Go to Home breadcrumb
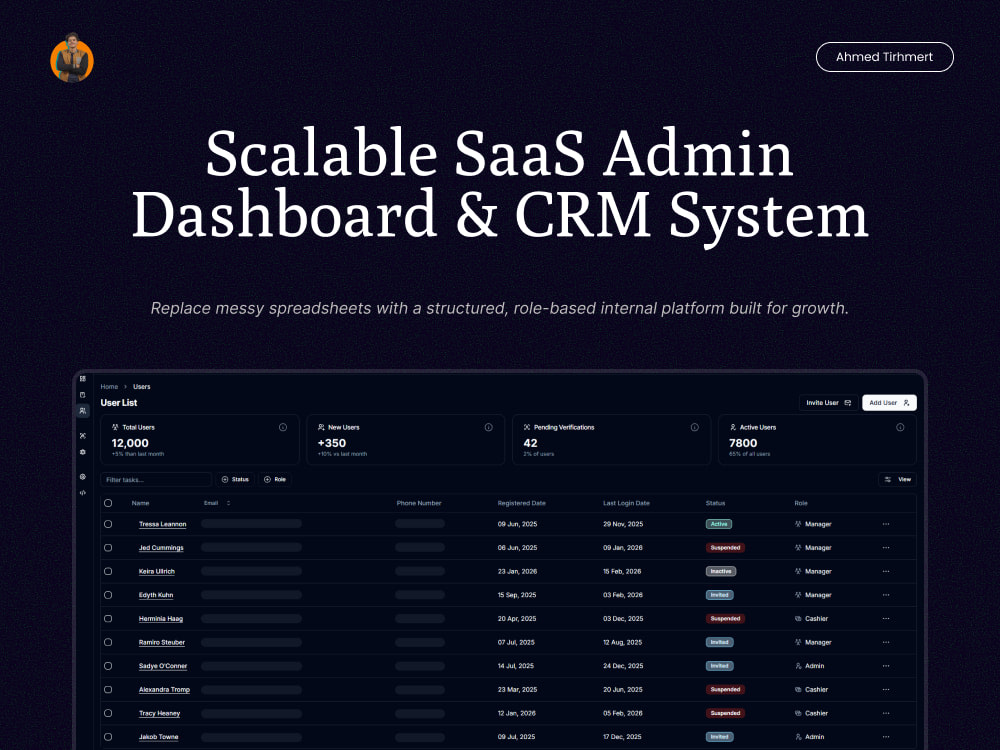 pos(109,386)
